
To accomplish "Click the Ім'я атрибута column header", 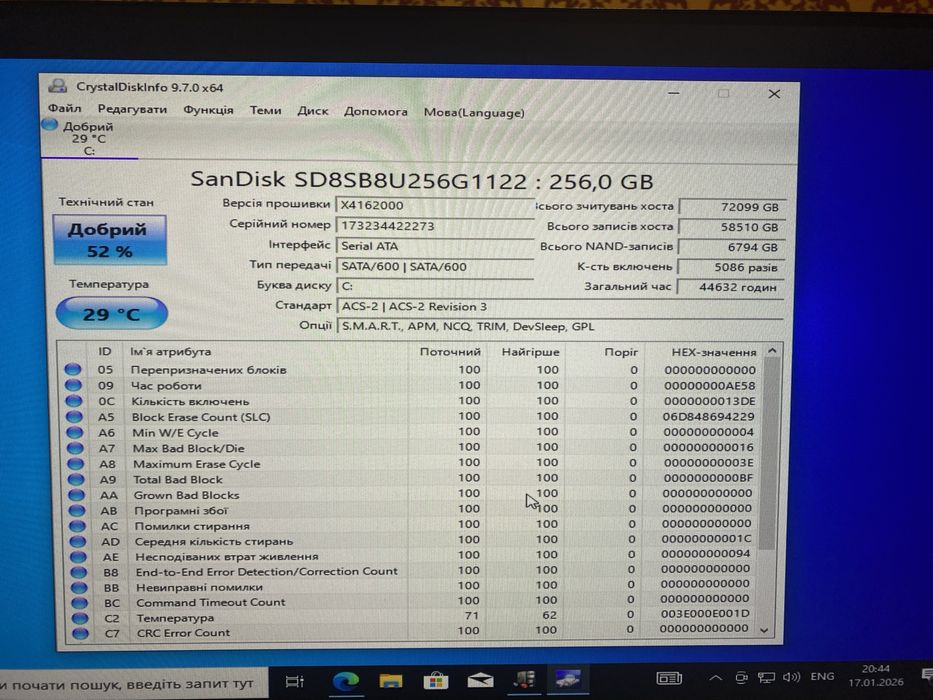I will [265, 352].
